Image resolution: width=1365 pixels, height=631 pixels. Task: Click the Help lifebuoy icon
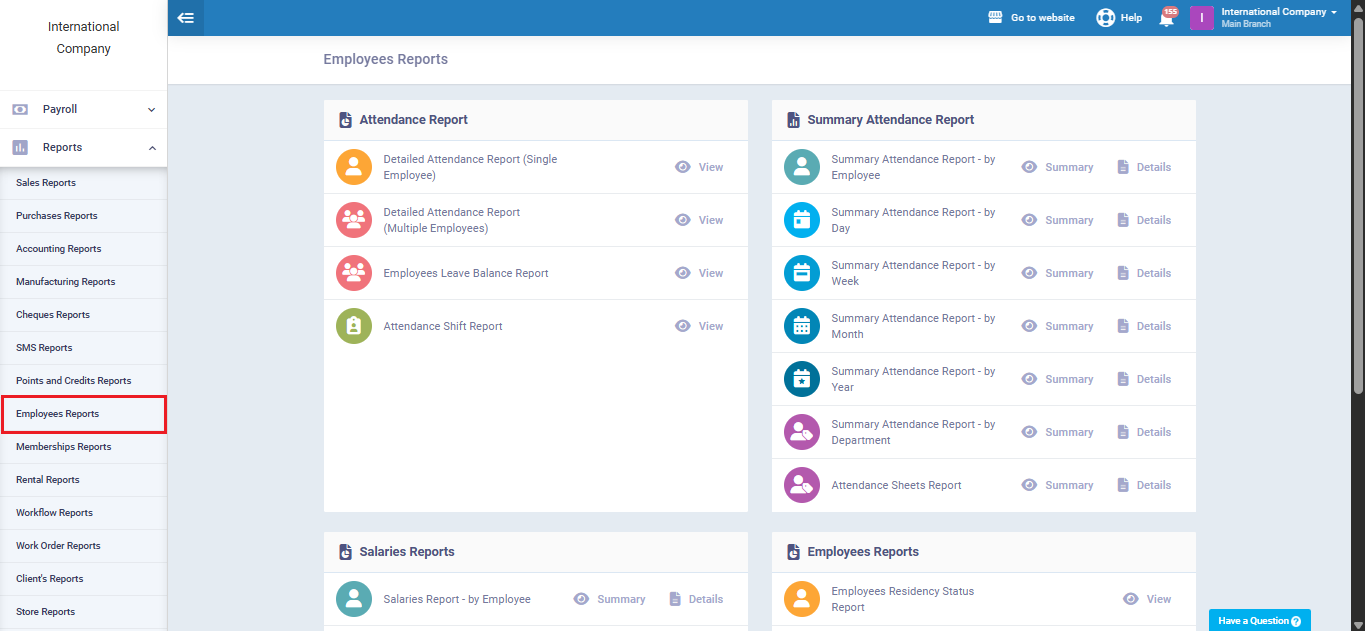(x=1105, y=18)
